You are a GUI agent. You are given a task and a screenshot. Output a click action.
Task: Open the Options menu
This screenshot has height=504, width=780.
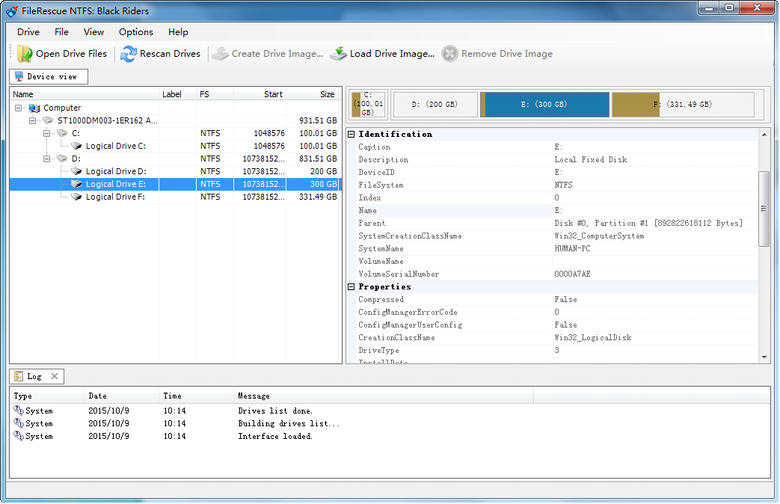[136, 32]
